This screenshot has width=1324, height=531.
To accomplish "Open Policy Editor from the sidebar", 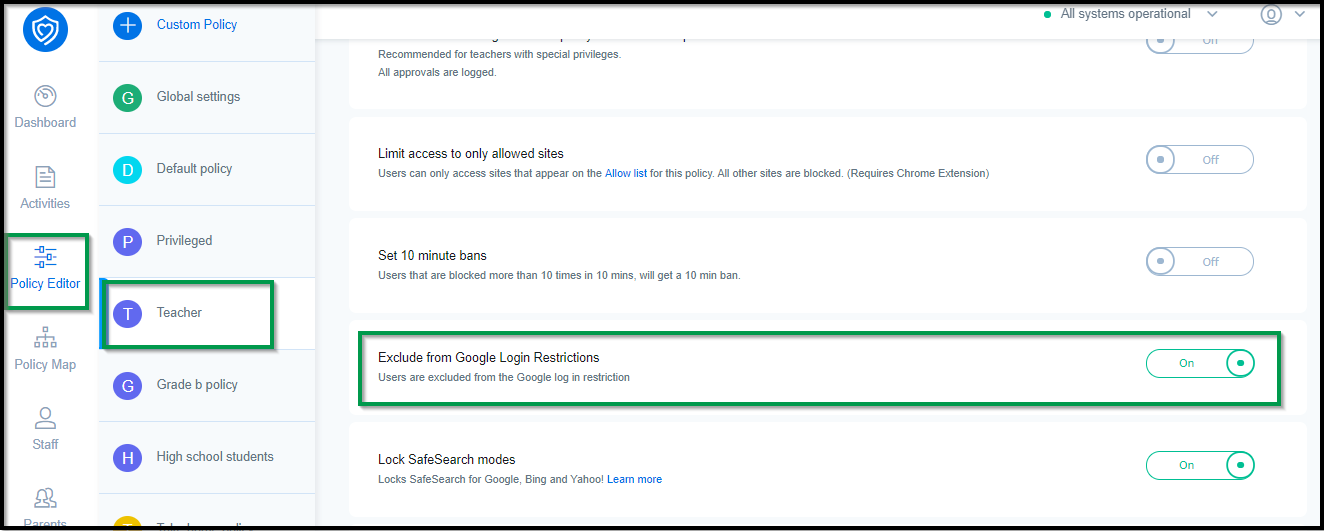I will pyautogui.click(x=45, y=269).
